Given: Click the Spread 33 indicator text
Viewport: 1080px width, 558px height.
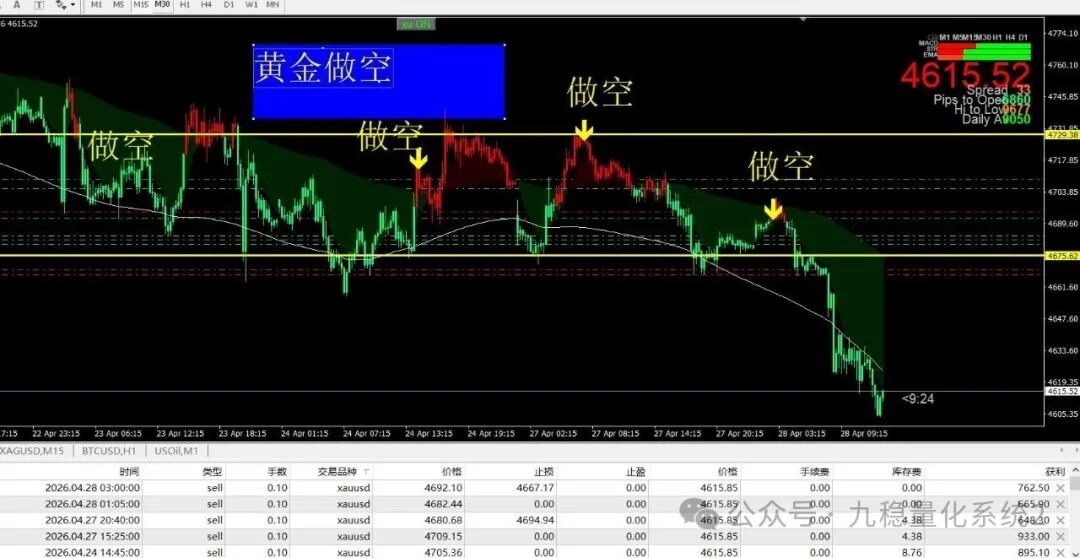Looking at the screenshot, I should point(998,90).
